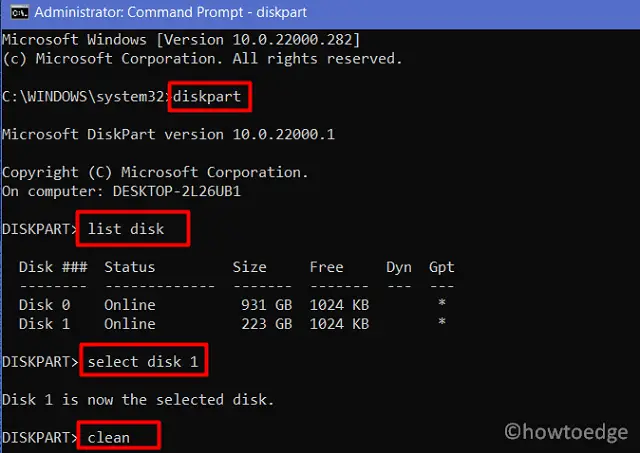640x453 pixels.
Task: Click the "Size" column header
Action: 249,267
